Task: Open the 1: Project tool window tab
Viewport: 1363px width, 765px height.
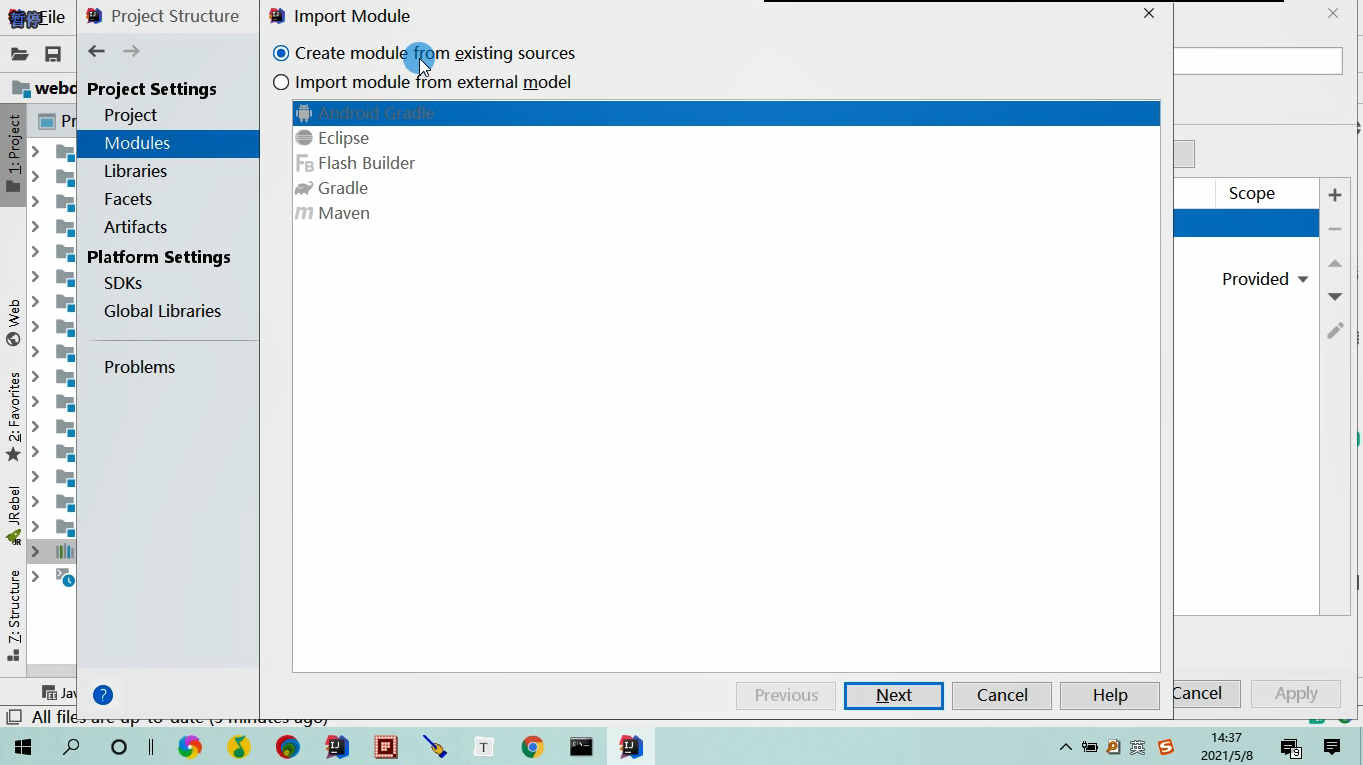Action: tap(13, 155)
